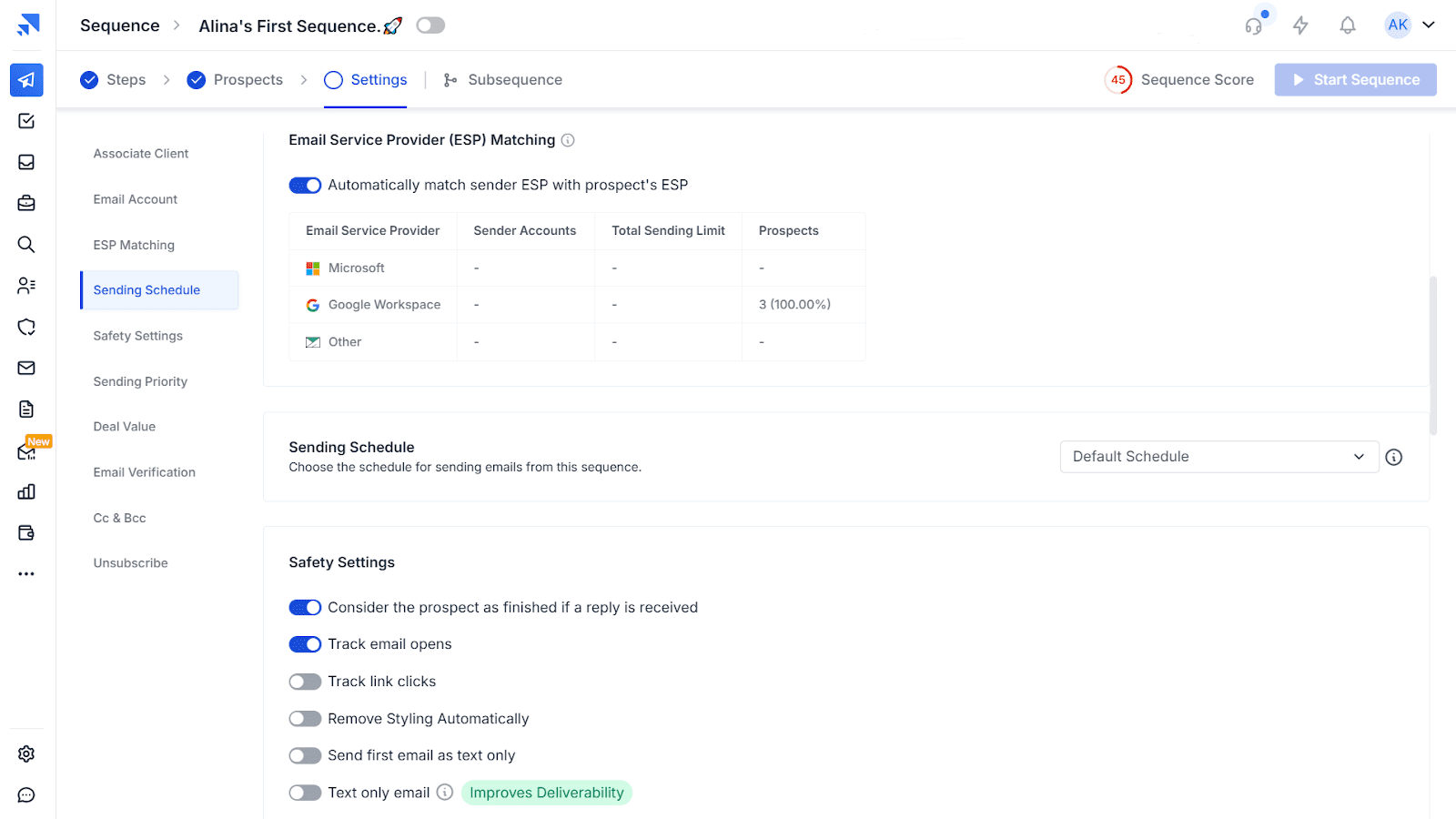Click the info icon beside ESP Matching heading

click(568, 140)
